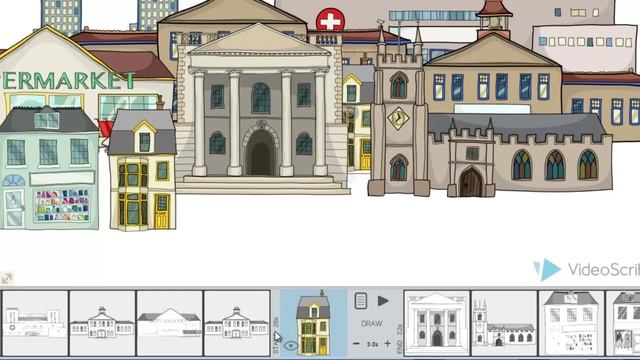640x360 pixels.
Task: Select the columned courthouse thumbnail in the timeline
Action: click(437, 323)
